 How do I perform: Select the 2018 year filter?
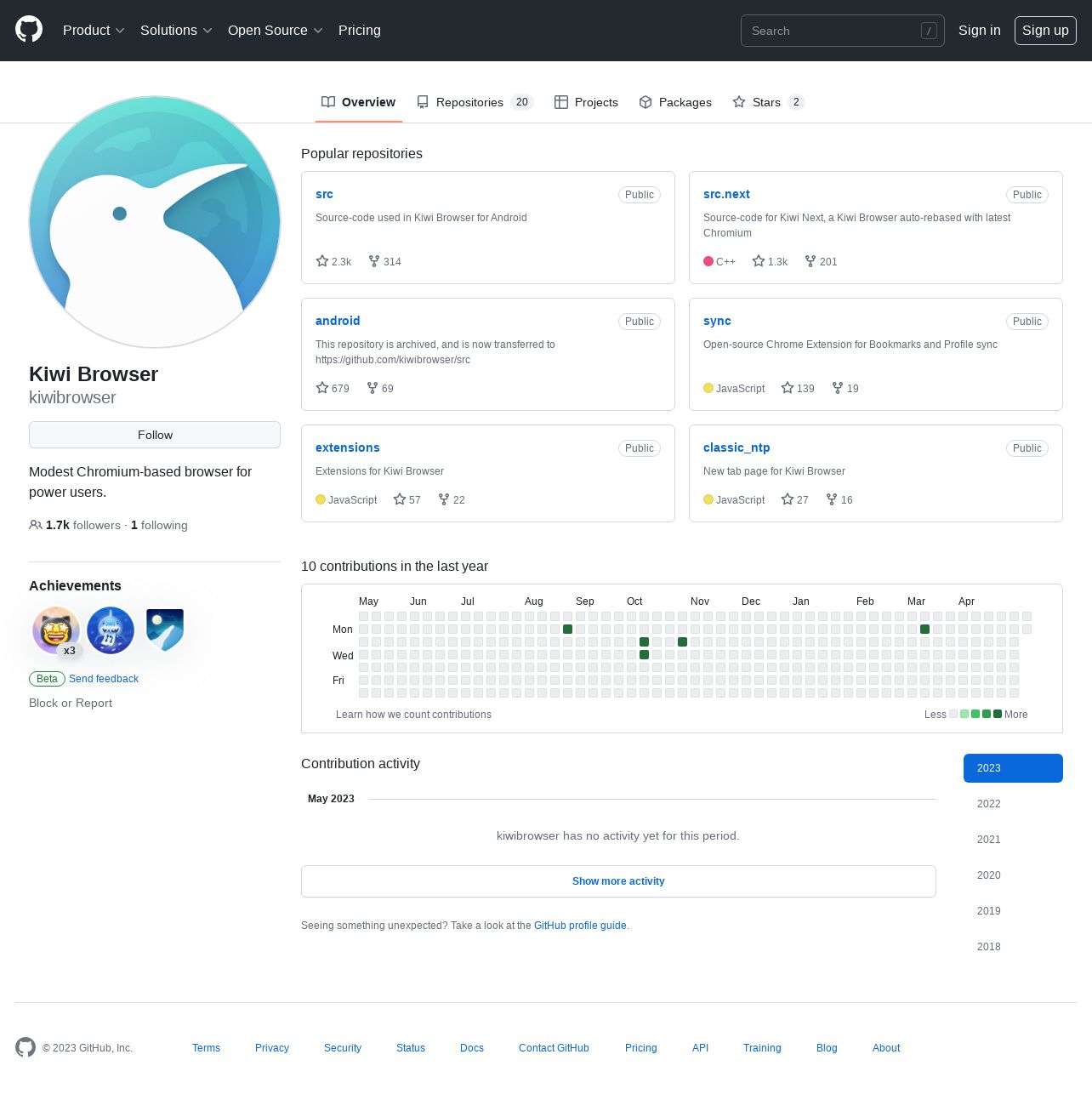tap(1013, 947)
